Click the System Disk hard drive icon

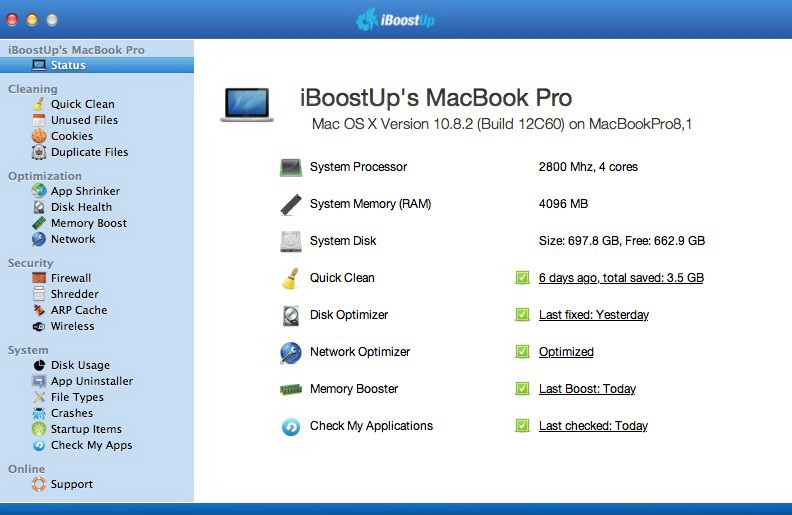(x=291, y=241)
